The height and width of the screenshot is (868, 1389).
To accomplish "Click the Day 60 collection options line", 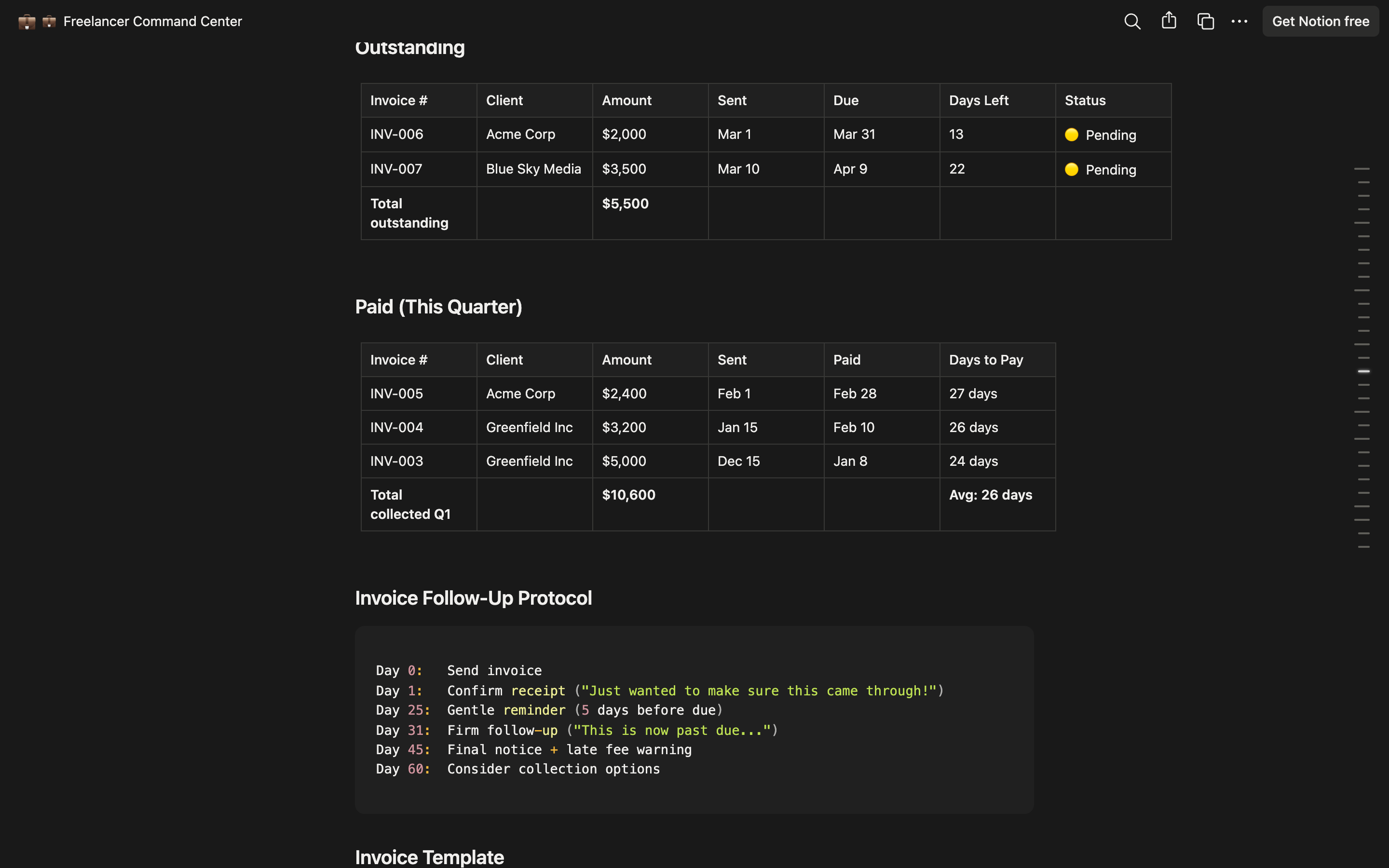I will [x=517, y=769].
